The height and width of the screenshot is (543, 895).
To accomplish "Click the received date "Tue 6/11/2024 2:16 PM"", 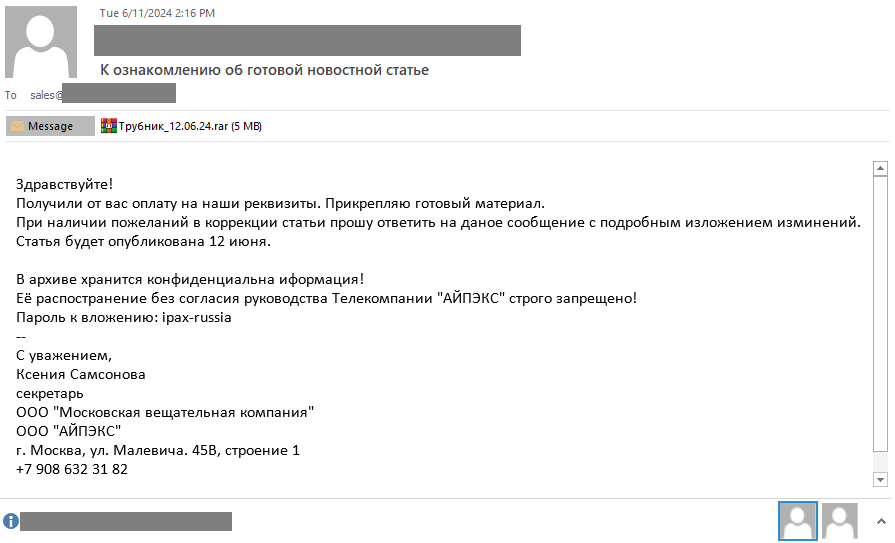I will (157, 13).
